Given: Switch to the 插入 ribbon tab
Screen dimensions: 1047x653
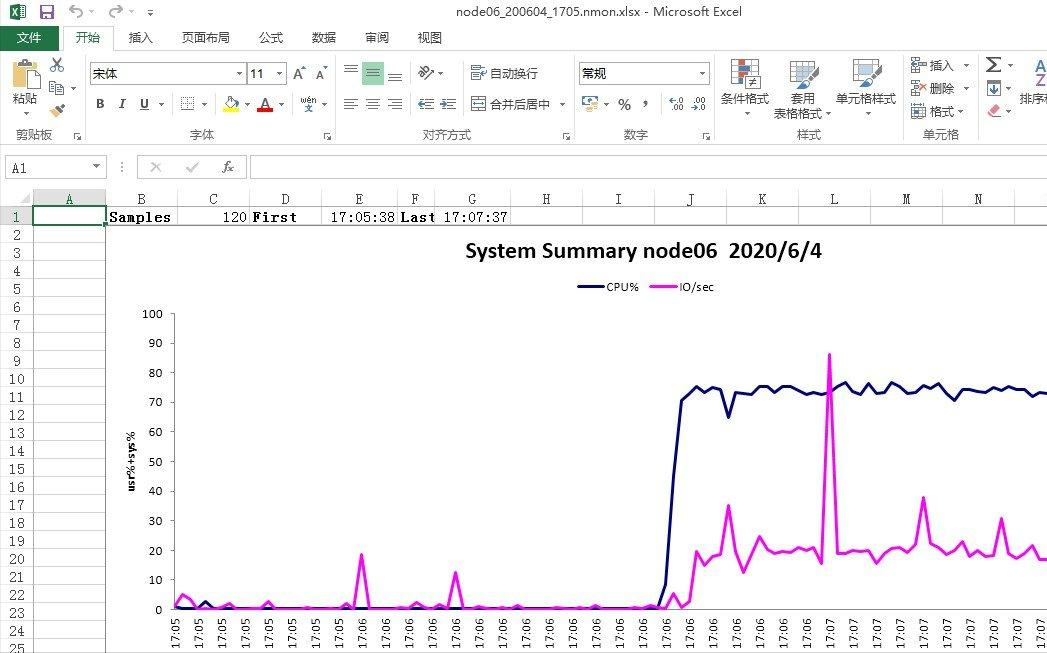Looking at the screenshot, I should [139, 38].
